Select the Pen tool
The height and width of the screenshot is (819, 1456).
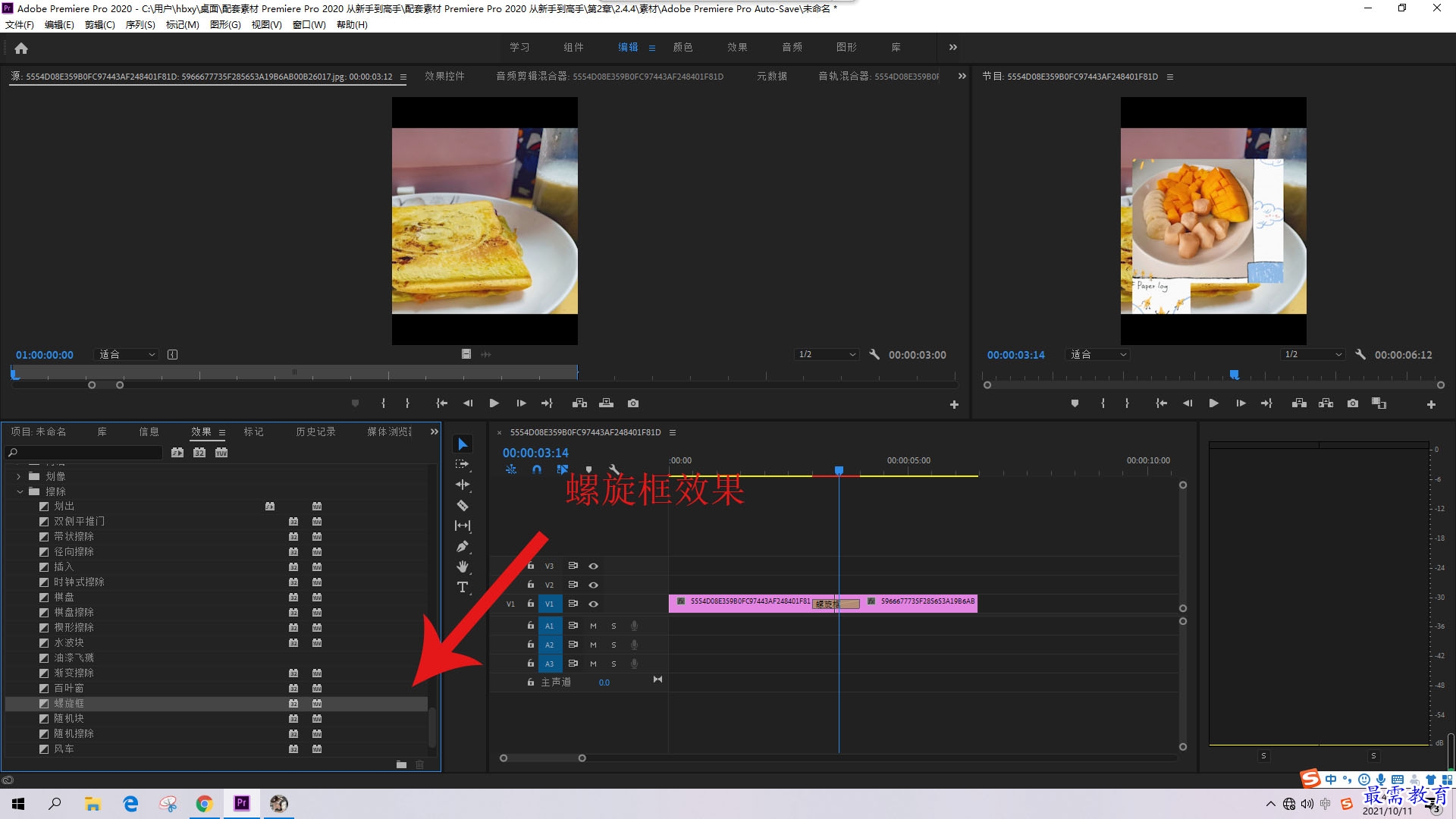point(463,546)
